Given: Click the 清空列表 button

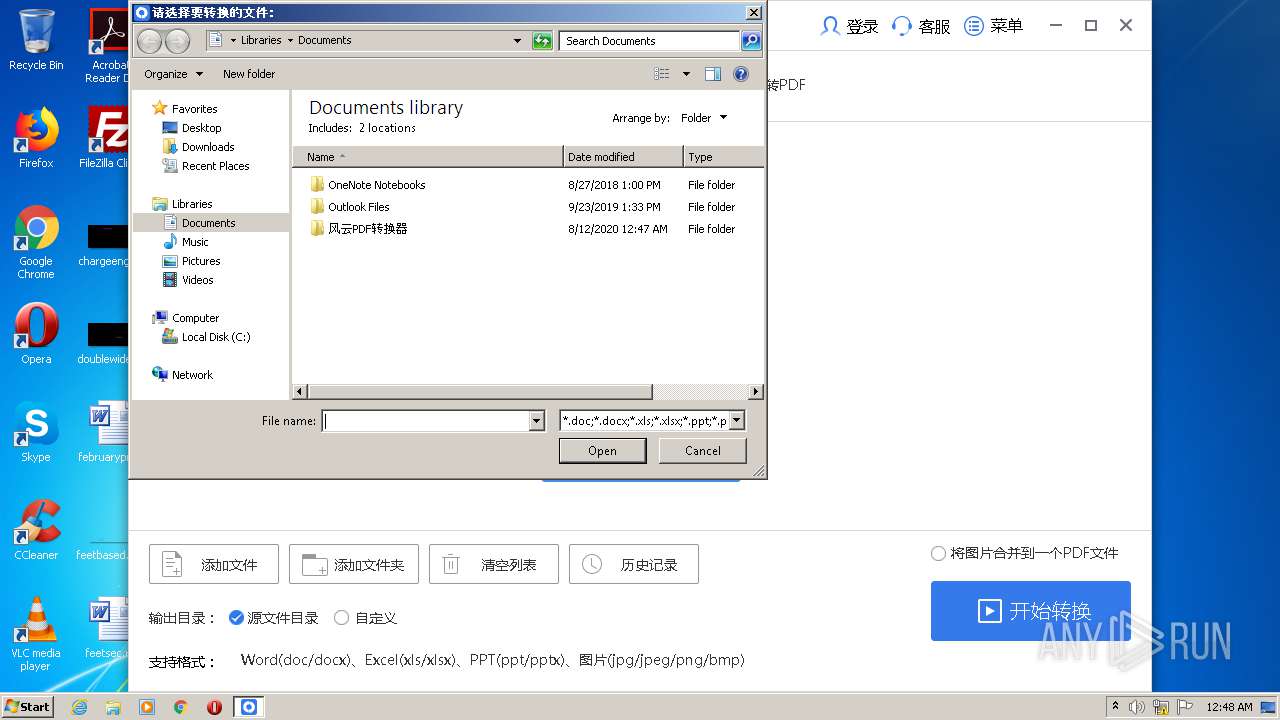Looking at the screenshot, I should (x=494, y=564).
